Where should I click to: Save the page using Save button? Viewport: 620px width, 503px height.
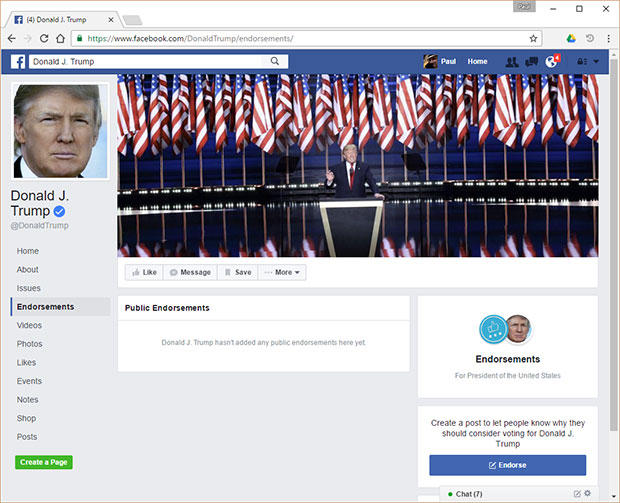click(x=238, y=272)
